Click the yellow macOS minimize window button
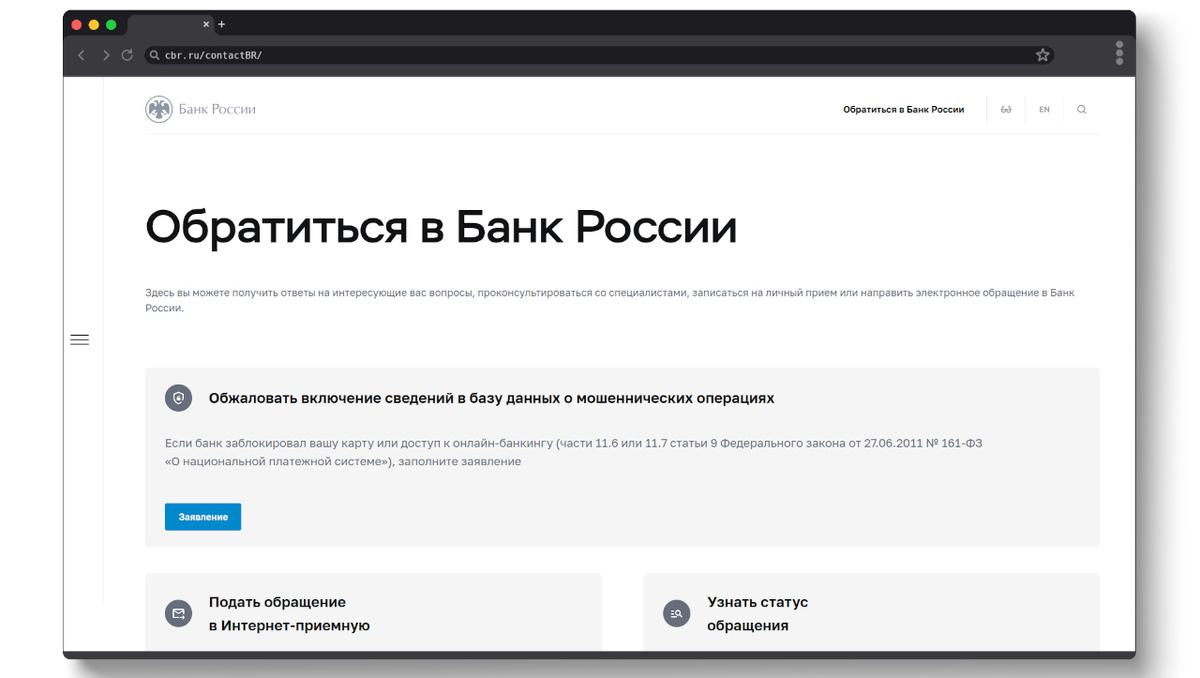The width and height of the screenshot is (1200, 678). coord(94,24)
